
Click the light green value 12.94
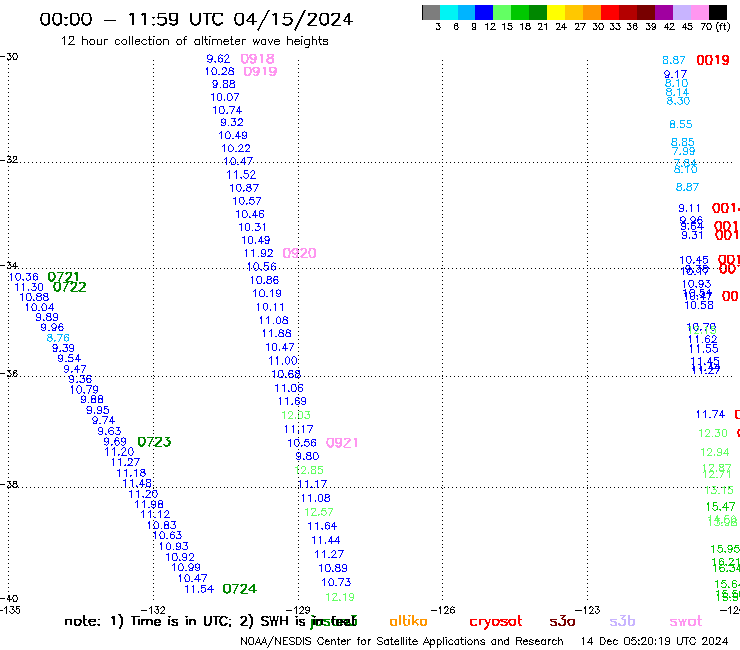tap(715, 452)
